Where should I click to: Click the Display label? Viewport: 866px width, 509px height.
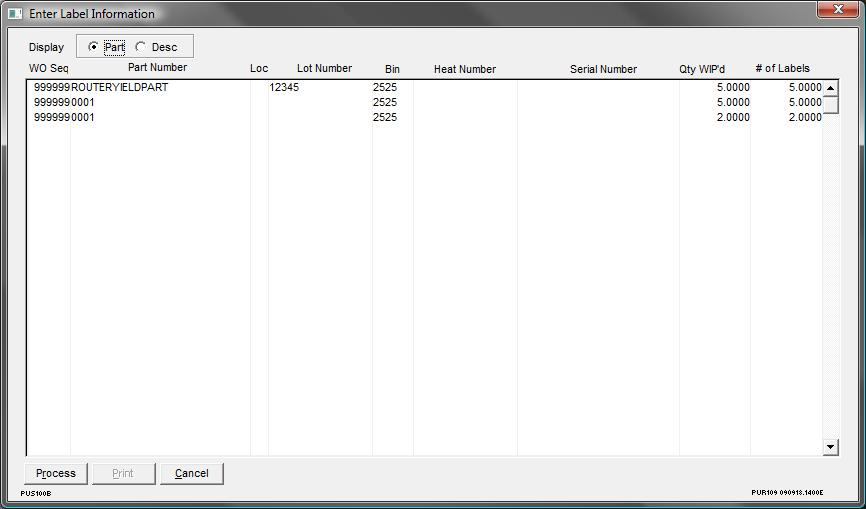pos(46,47)
